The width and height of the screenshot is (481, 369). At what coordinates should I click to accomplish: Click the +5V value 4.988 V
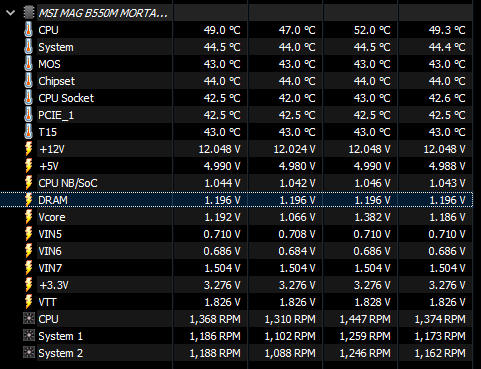pyautogui.click(x=447, y=166)
